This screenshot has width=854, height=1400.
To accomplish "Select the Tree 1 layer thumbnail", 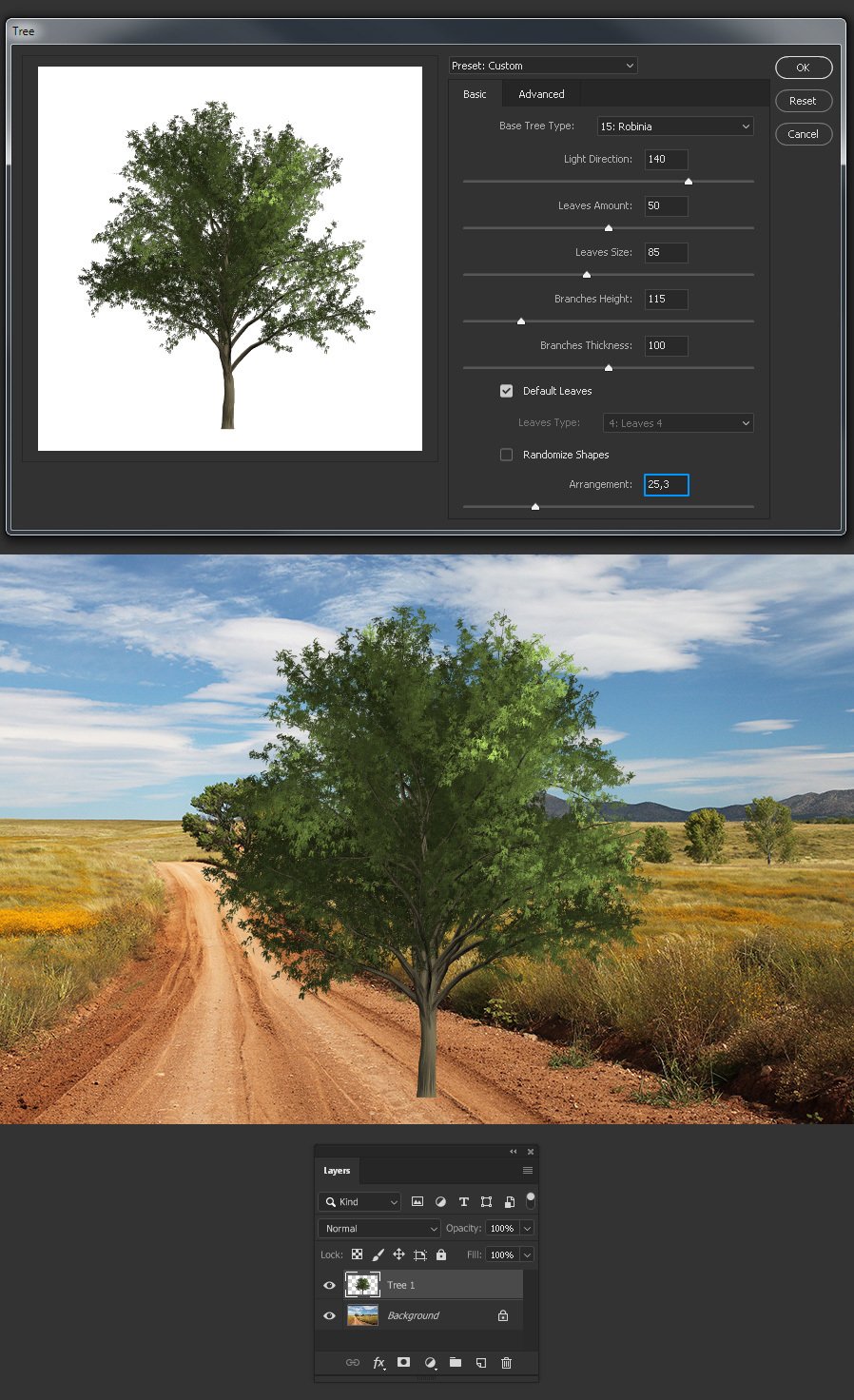I will 362,1285.
